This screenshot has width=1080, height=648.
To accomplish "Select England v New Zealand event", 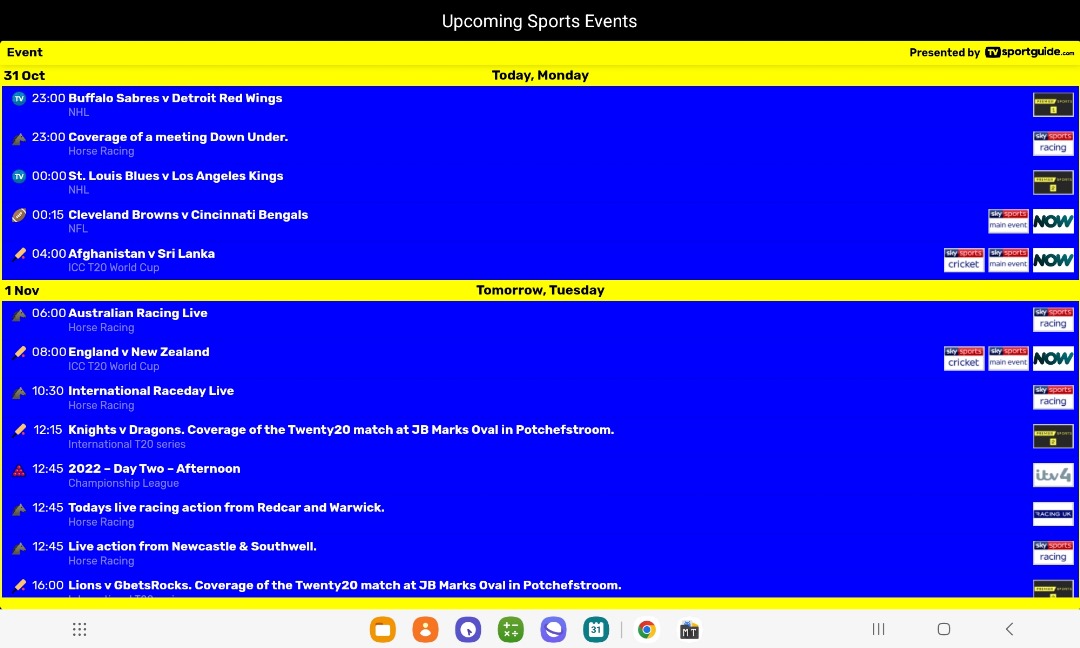I will [139, 352].
